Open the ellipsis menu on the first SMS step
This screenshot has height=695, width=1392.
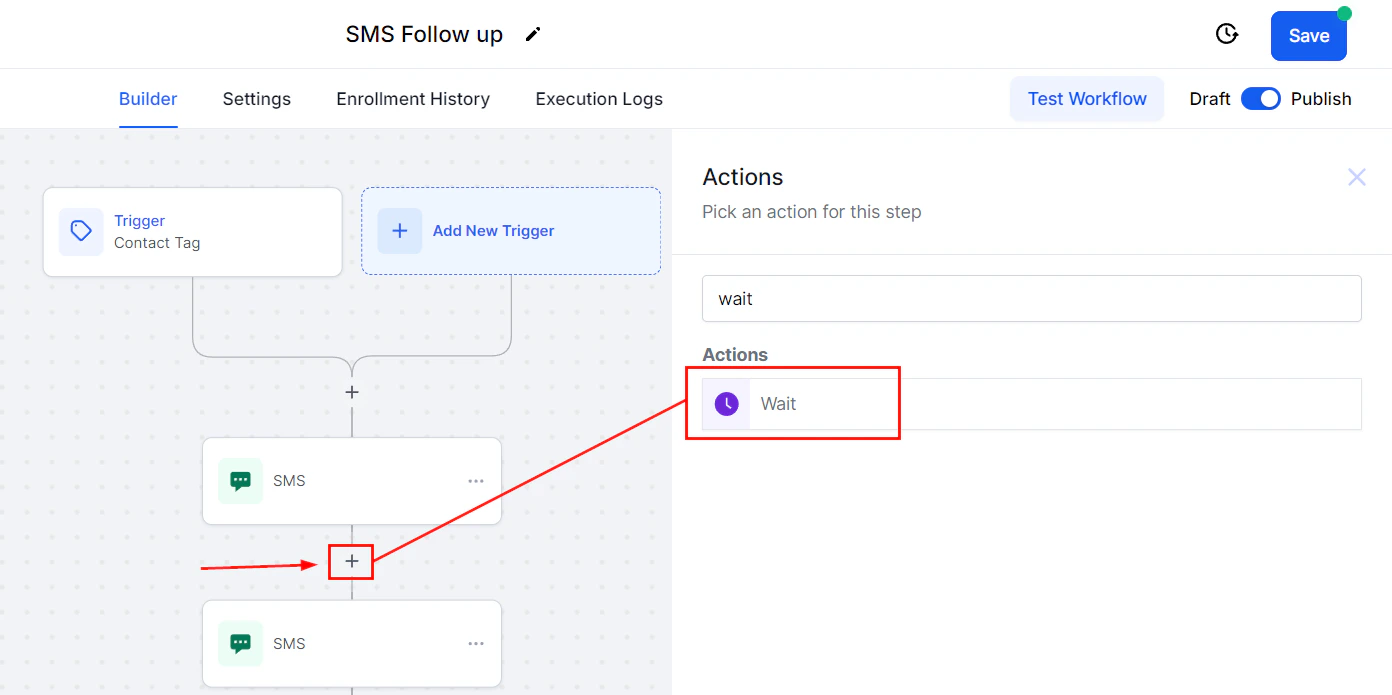click(475, 480)
